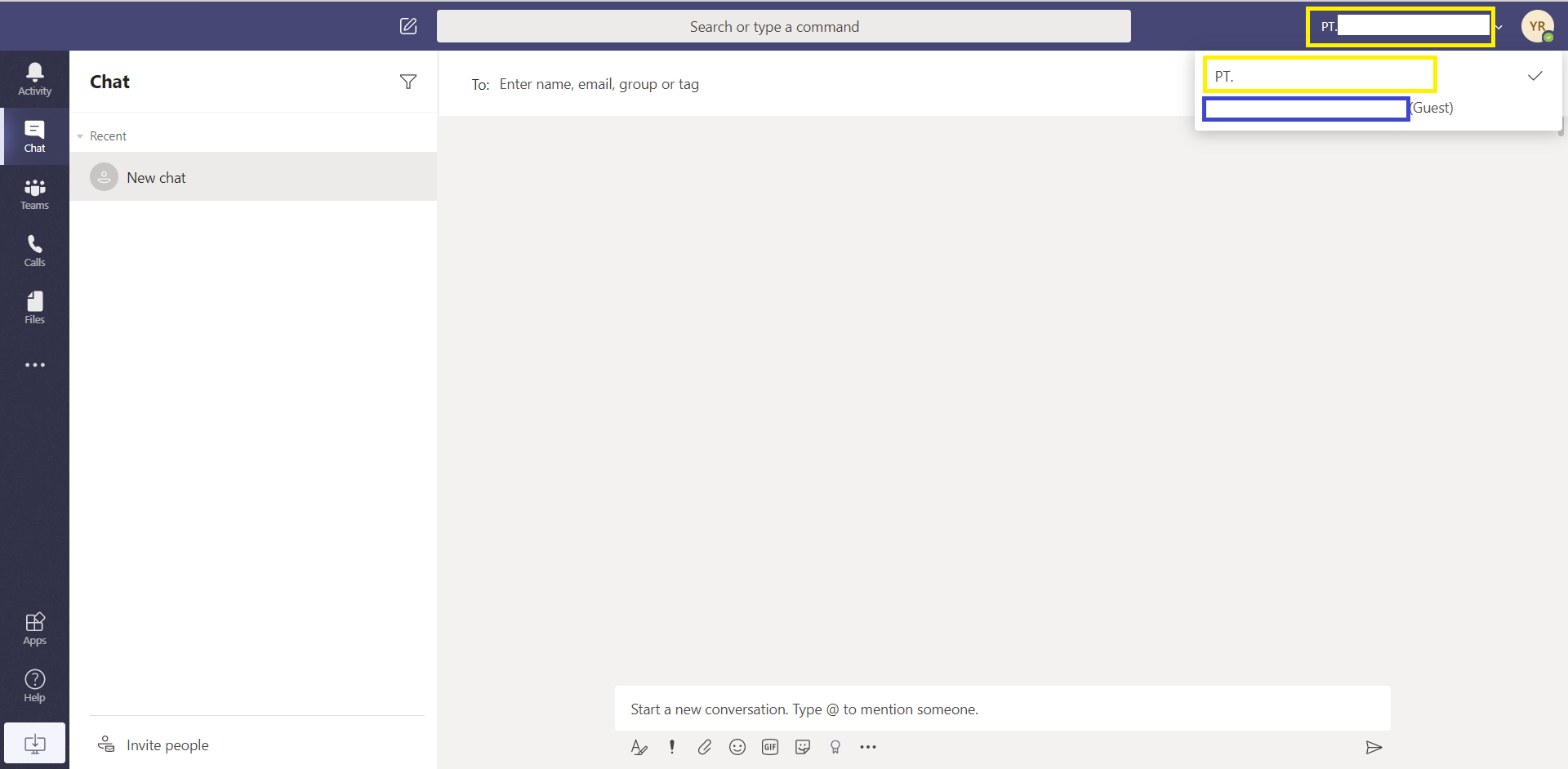Viewport: 1568px width, 769px height.
Task: Select the New chat conversation
Action: (253, 177)
